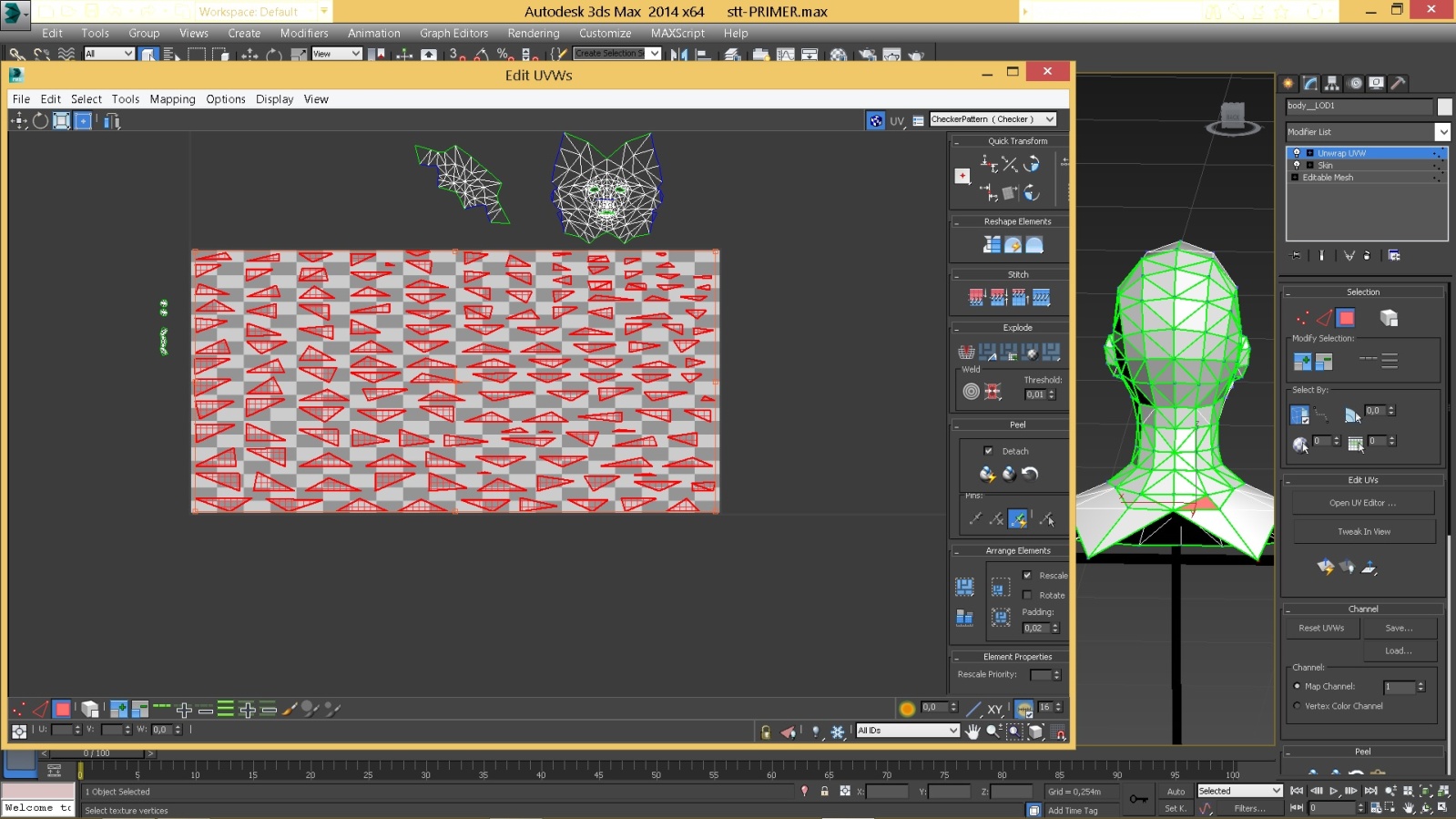Click the Pack Custom icon in Arrange Elements

(x=964, y=587)
